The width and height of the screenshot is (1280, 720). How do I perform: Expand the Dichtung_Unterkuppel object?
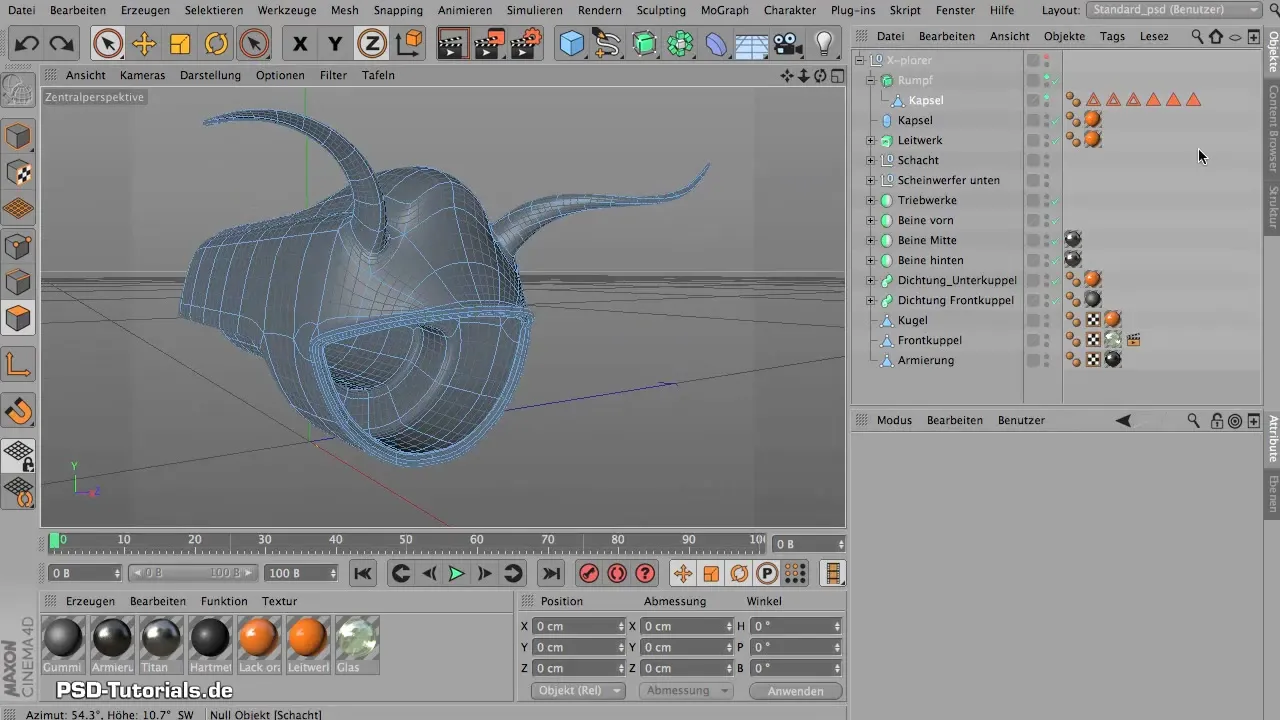pos(871,280)
